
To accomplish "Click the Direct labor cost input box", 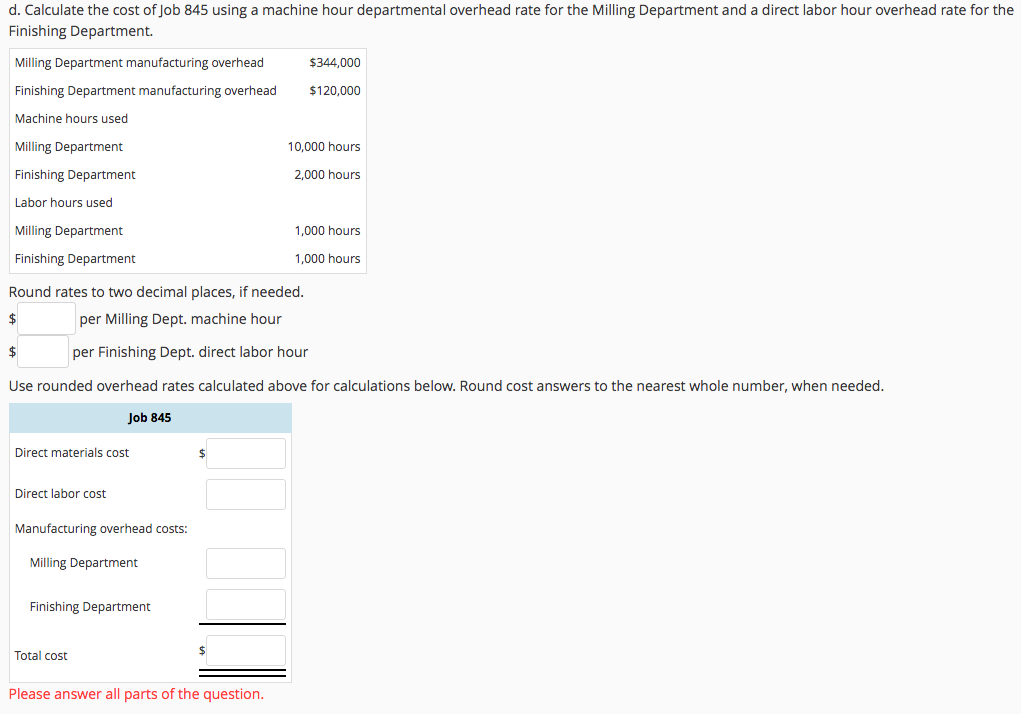I will (245, 493).
